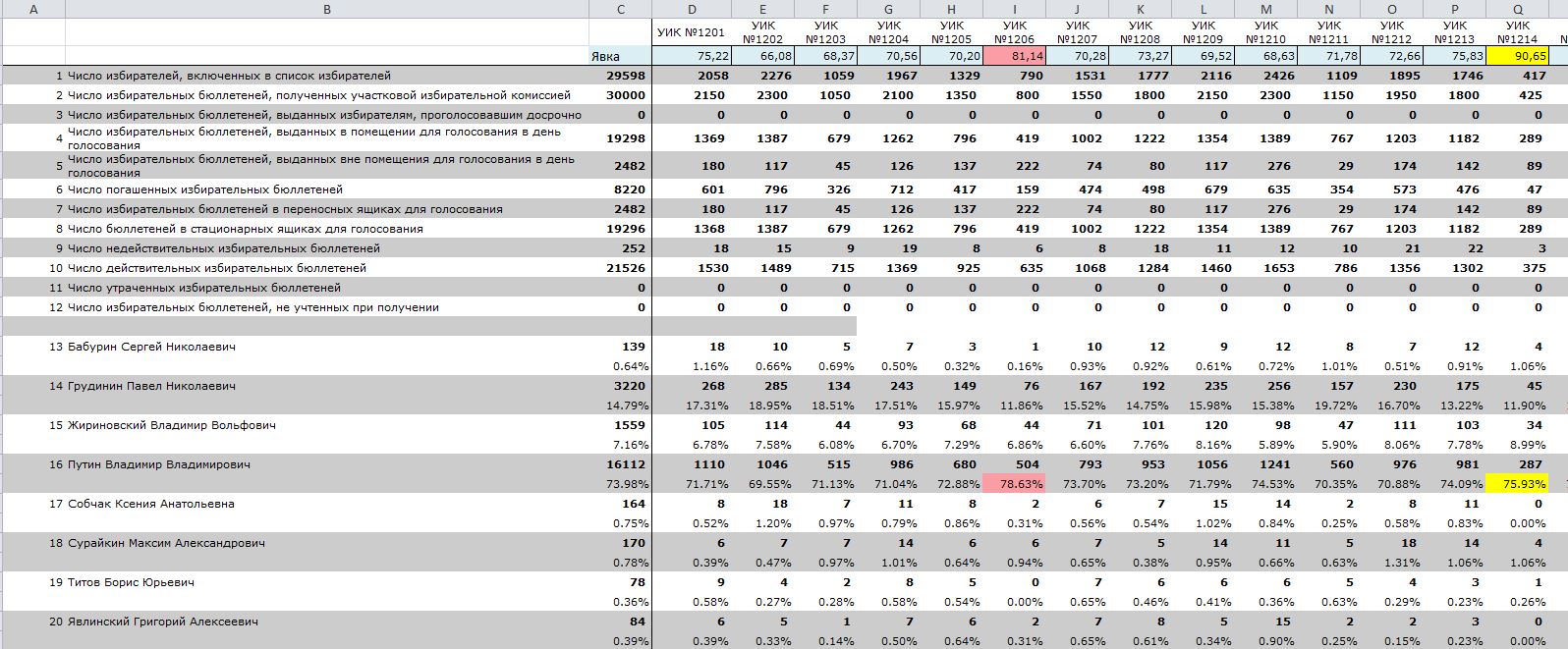The width and height of the screenshot is (1568, 649).
Task: Click candidate name Грудинин Павел Николаевич
Action: [151, 386]
